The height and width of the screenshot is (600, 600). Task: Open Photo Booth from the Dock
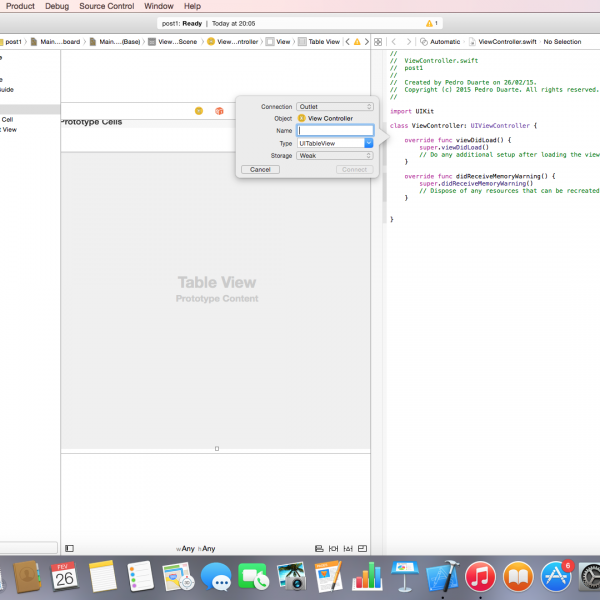[x=292, y=576]
